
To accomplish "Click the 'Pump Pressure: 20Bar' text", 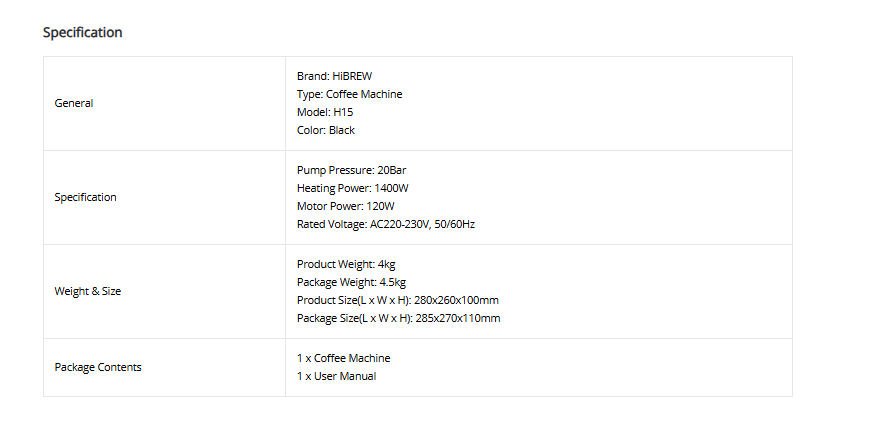I will 351,170.
